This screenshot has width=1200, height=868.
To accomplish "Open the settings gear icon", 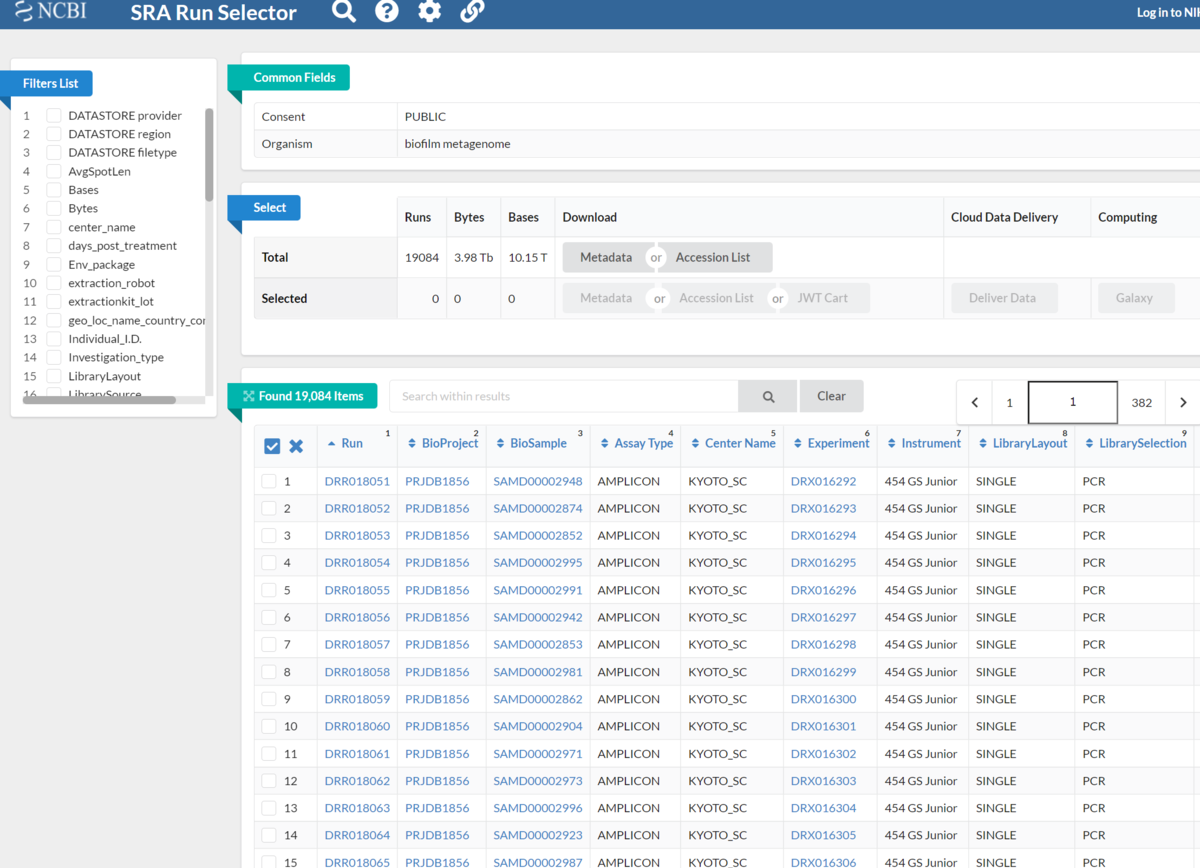I will tap(430, 12).
